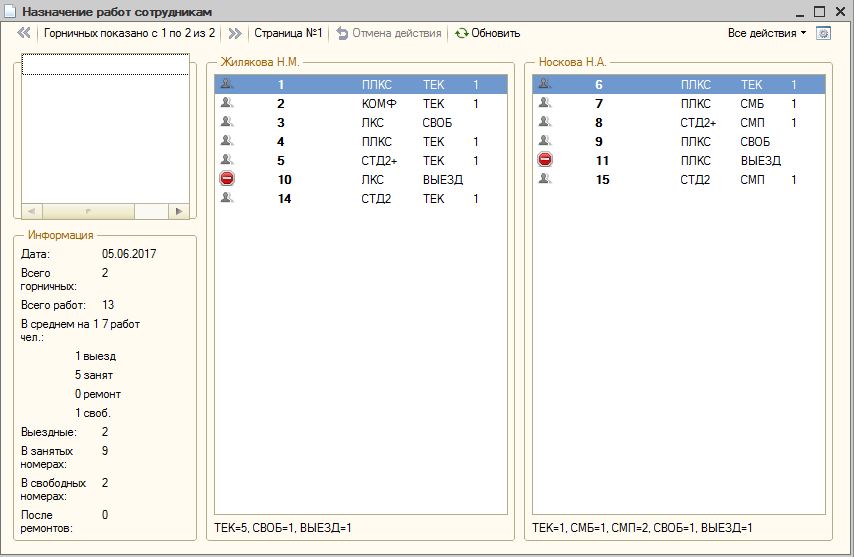Viewport: 854px width, 557px height.
Task: Click person icon for room 15
Action: 545,179
